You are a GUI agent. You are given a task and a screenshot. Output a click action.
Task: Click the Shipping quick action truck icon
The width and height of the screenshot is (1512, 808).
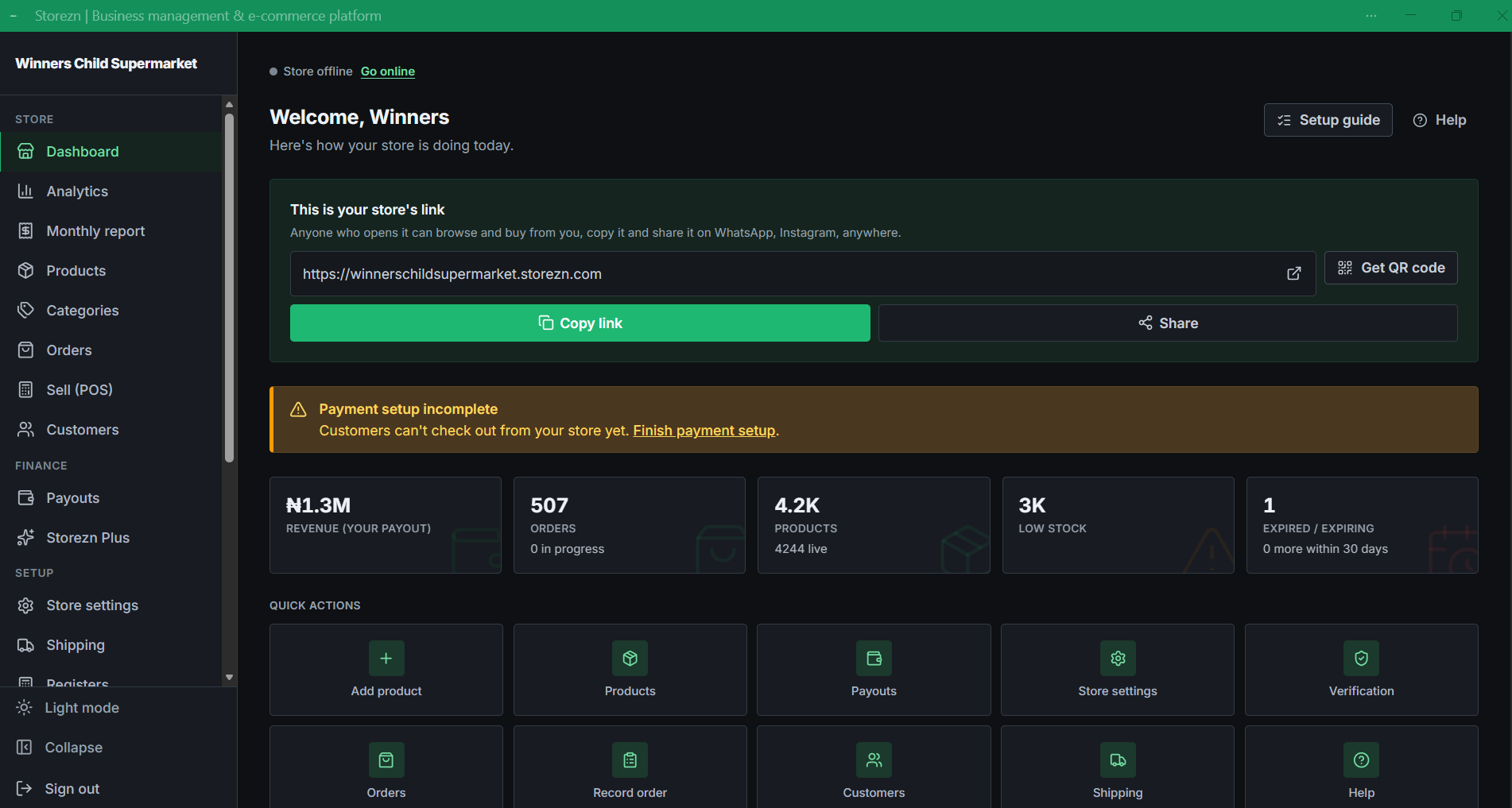click(x=1118, y=760)
